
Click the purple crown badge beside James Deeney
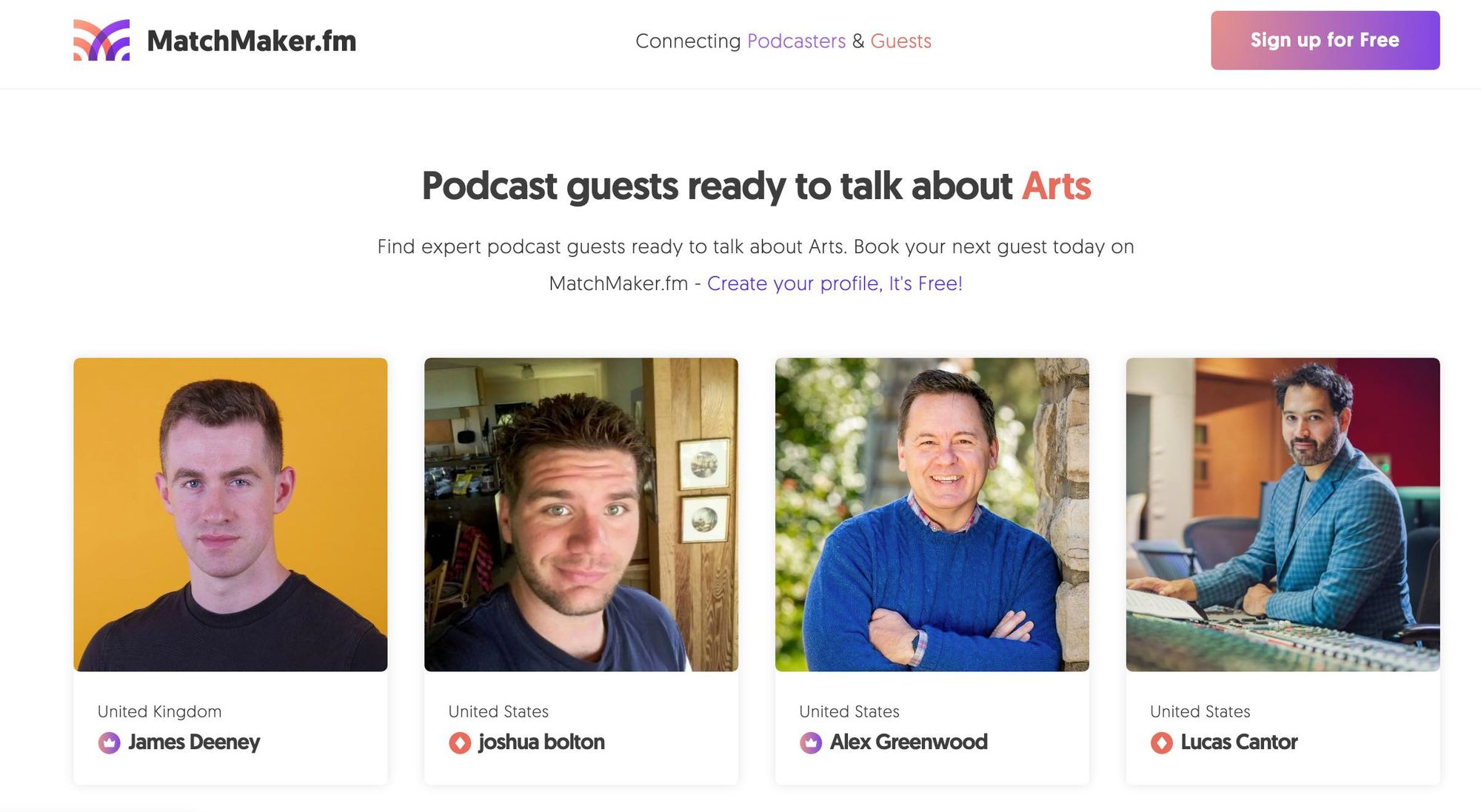pyautogui.click(x=109, y=742)
